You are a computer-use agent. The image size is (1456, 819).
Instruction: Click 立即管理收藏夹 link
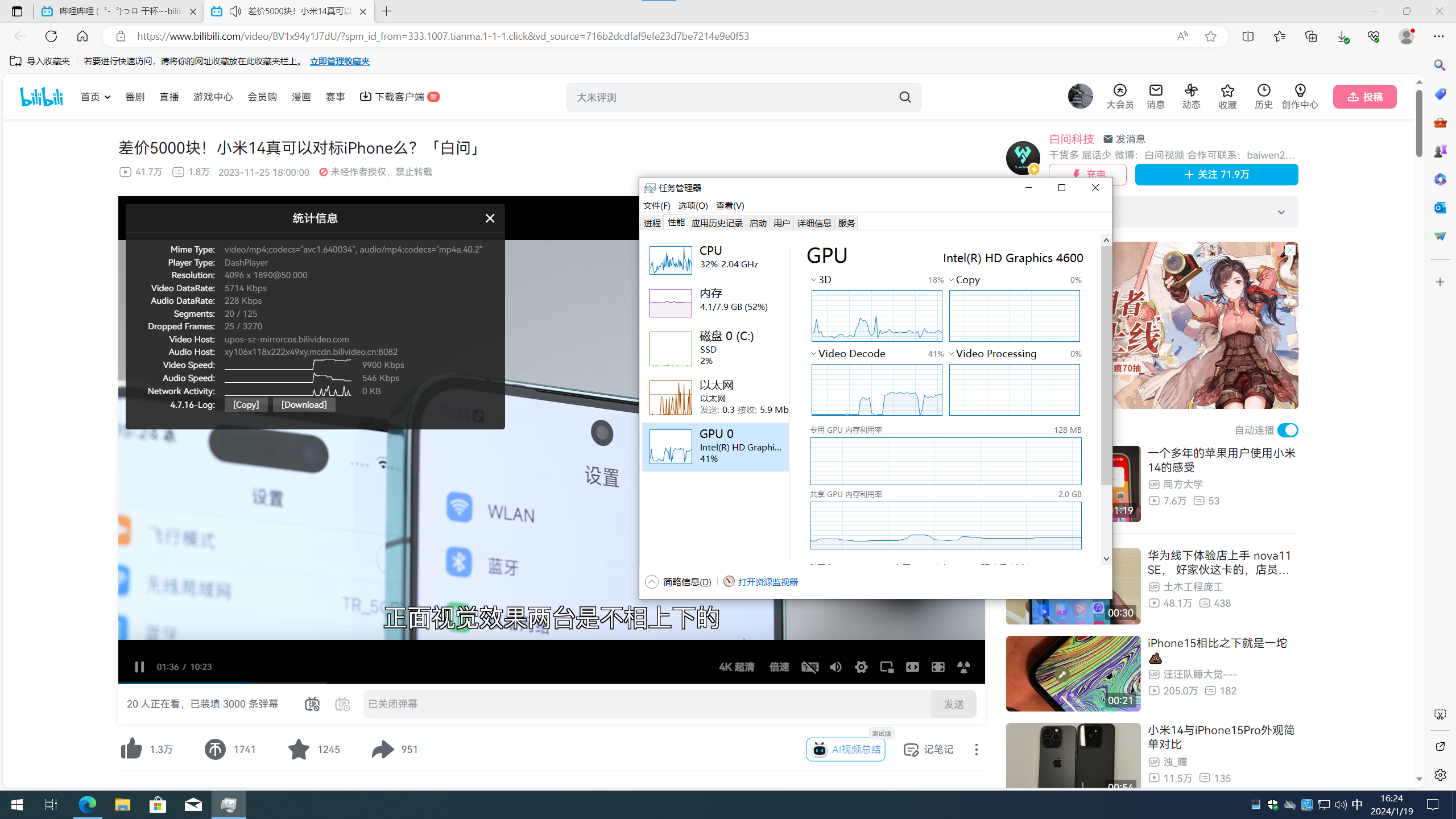click(x=340, y=61)
